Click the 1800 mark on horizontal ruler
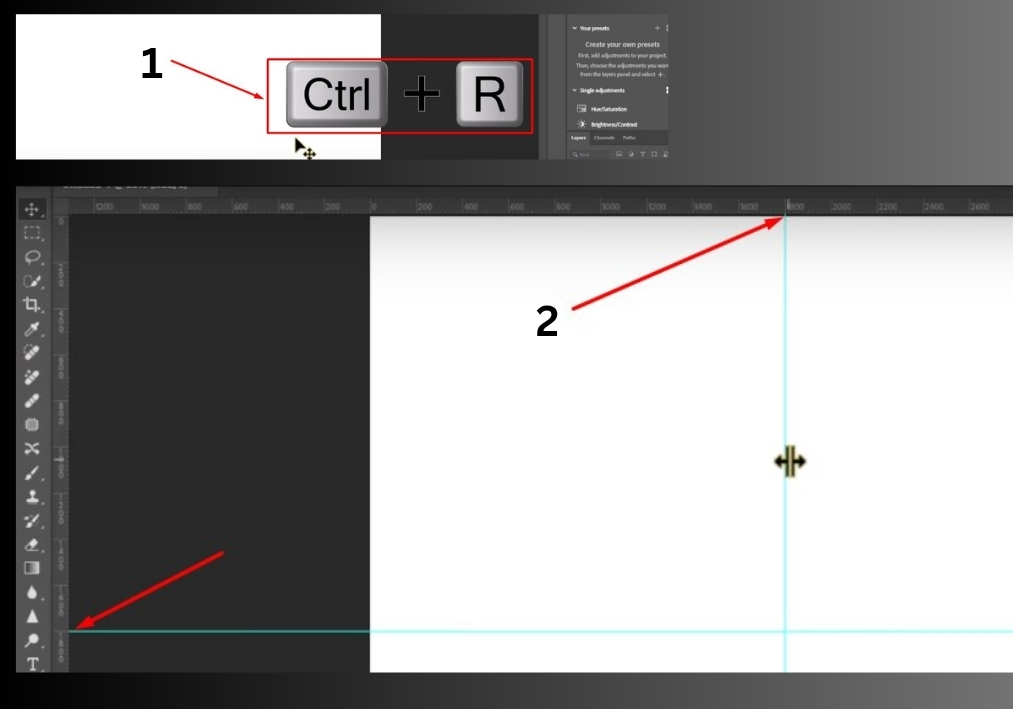 coord(795,207)
